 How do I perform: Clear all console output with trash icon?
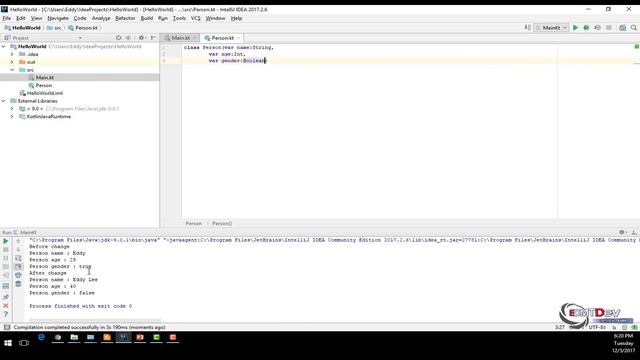point(18,284)
